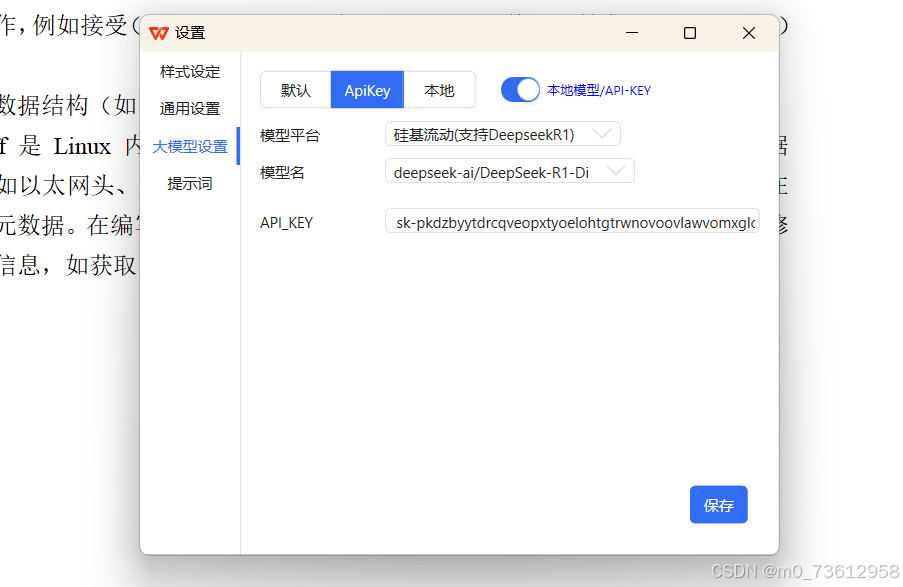Open the 模型平台 dropdown showing 硅基流动

503,134
